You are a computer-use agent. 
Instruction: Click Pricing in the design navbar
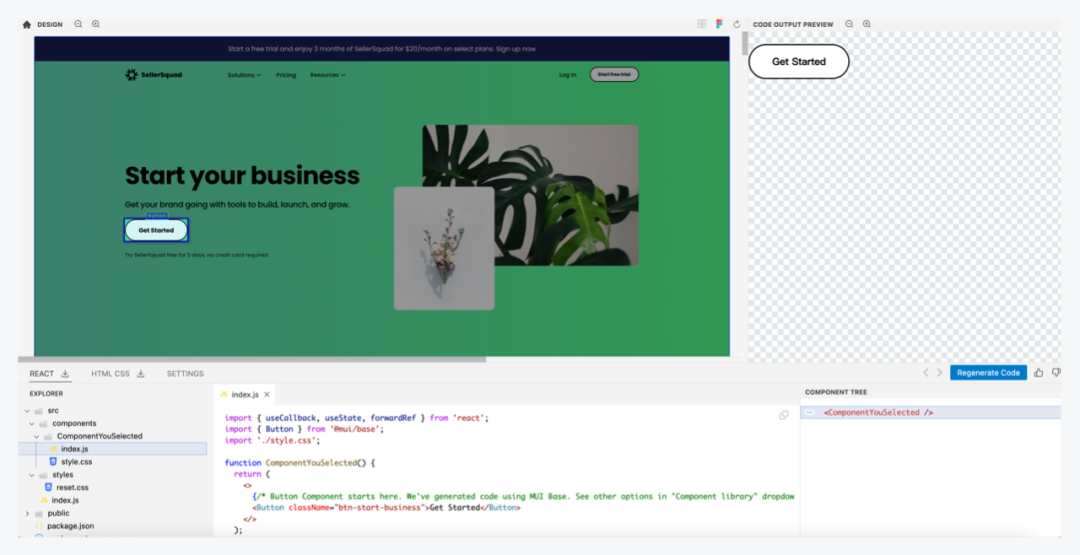tap(286, 75)
